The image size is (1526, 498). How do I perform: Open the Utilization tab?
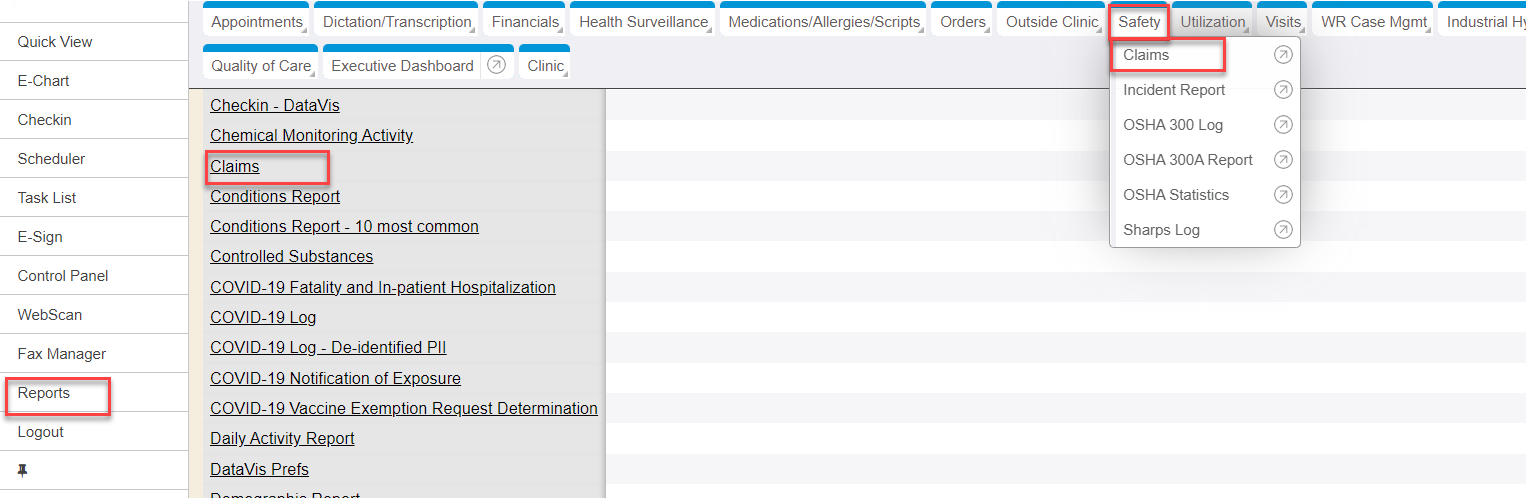pos(1212,22)
